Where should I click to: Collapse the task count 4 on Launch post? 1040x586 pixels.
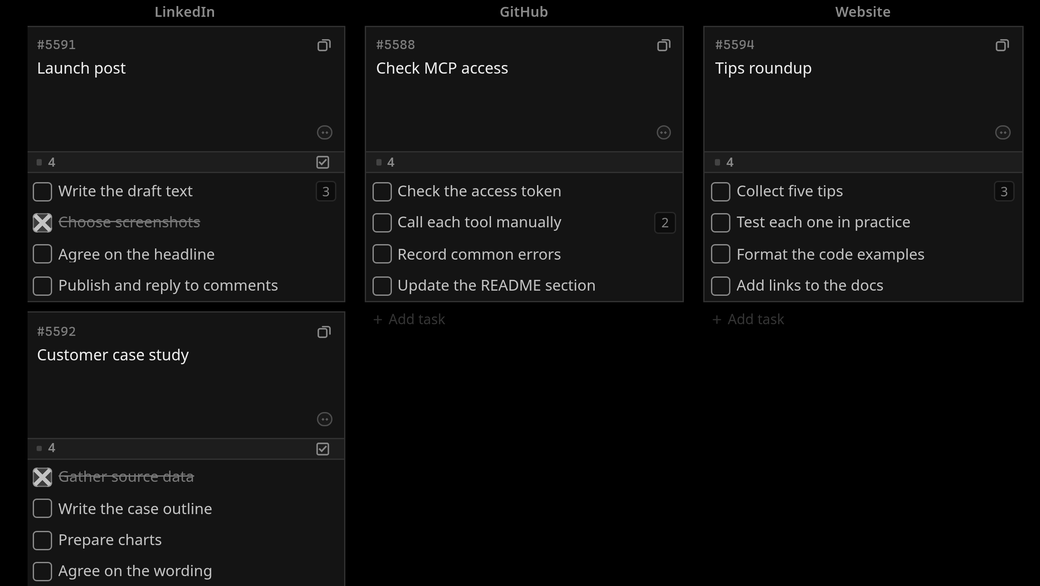pos(46,162)
